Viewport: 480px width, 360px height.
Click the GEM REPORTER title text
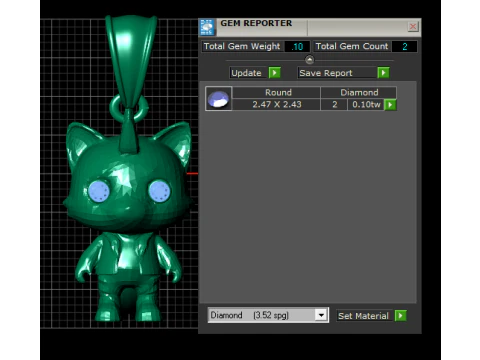click(256, 23)
